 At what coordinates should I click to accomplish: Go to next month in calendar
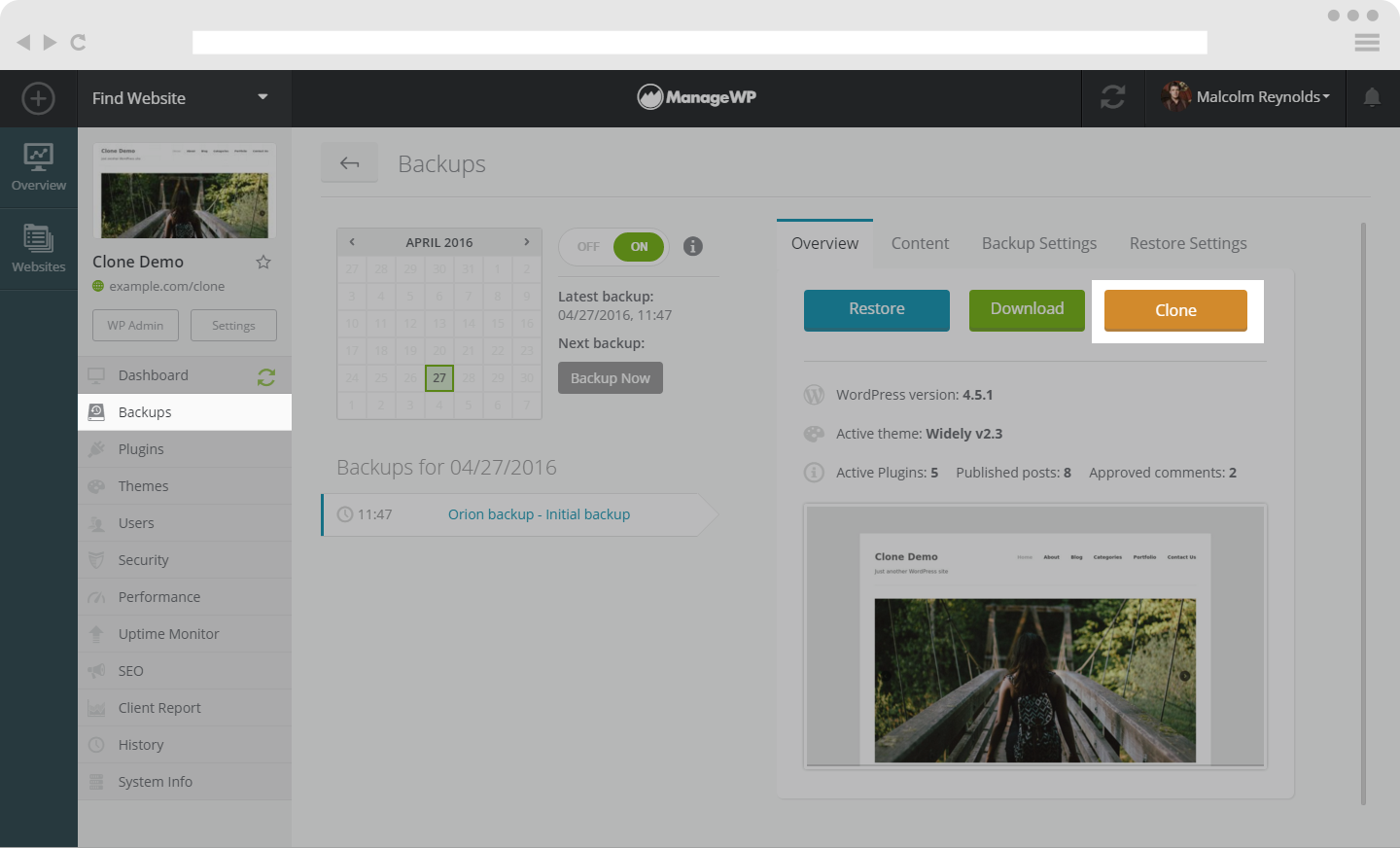click(x=527, y=242)
